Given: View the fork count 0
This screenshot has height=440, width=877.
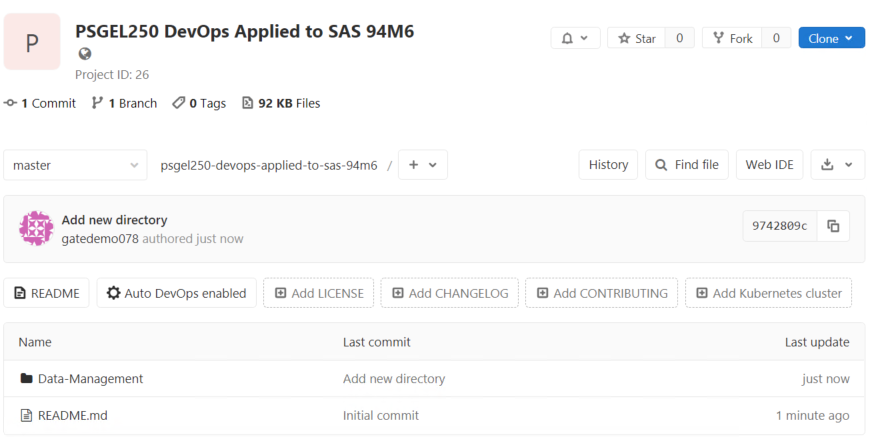Looking at the screenshot, I should pyautogui.click(x=776, y=38).
